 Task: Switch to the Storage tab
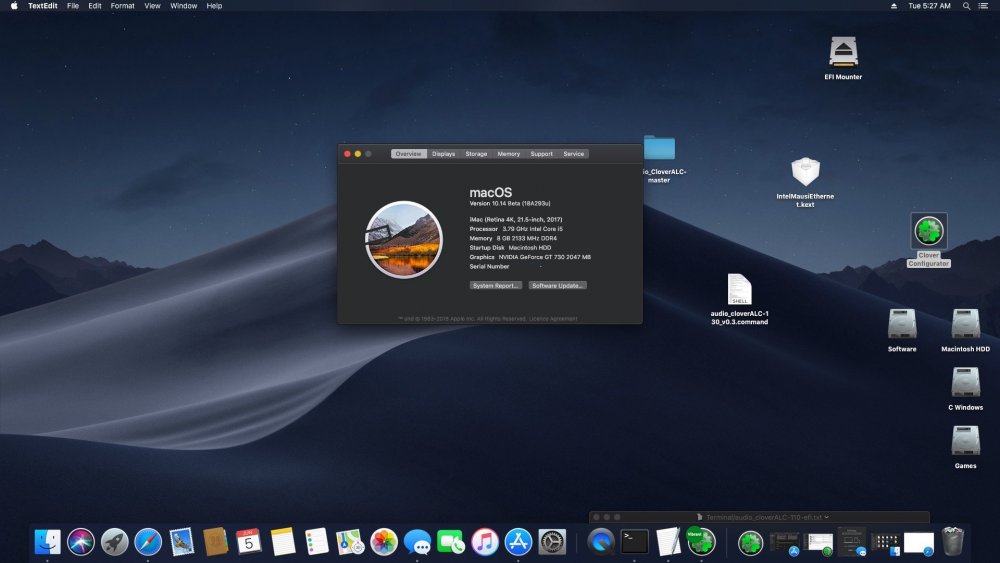point(476,154)
